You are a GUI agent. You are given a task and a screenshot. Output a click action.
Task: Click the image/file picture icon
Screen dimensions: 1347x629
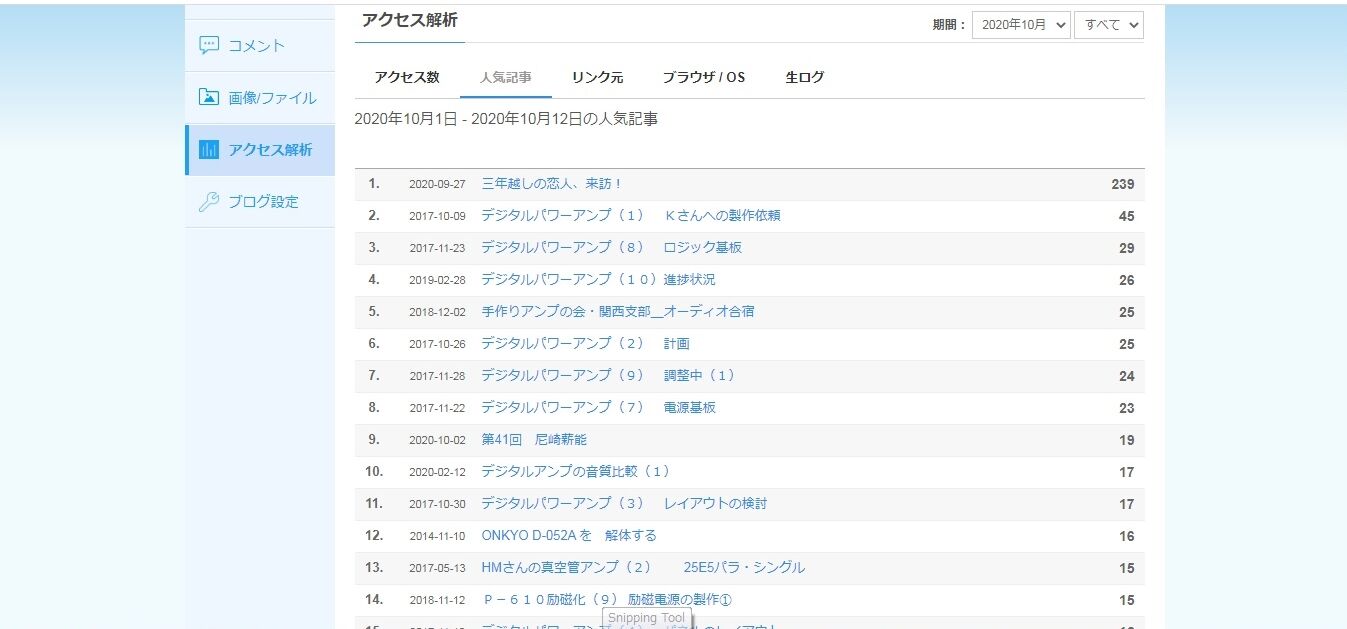tap(209, 97)
